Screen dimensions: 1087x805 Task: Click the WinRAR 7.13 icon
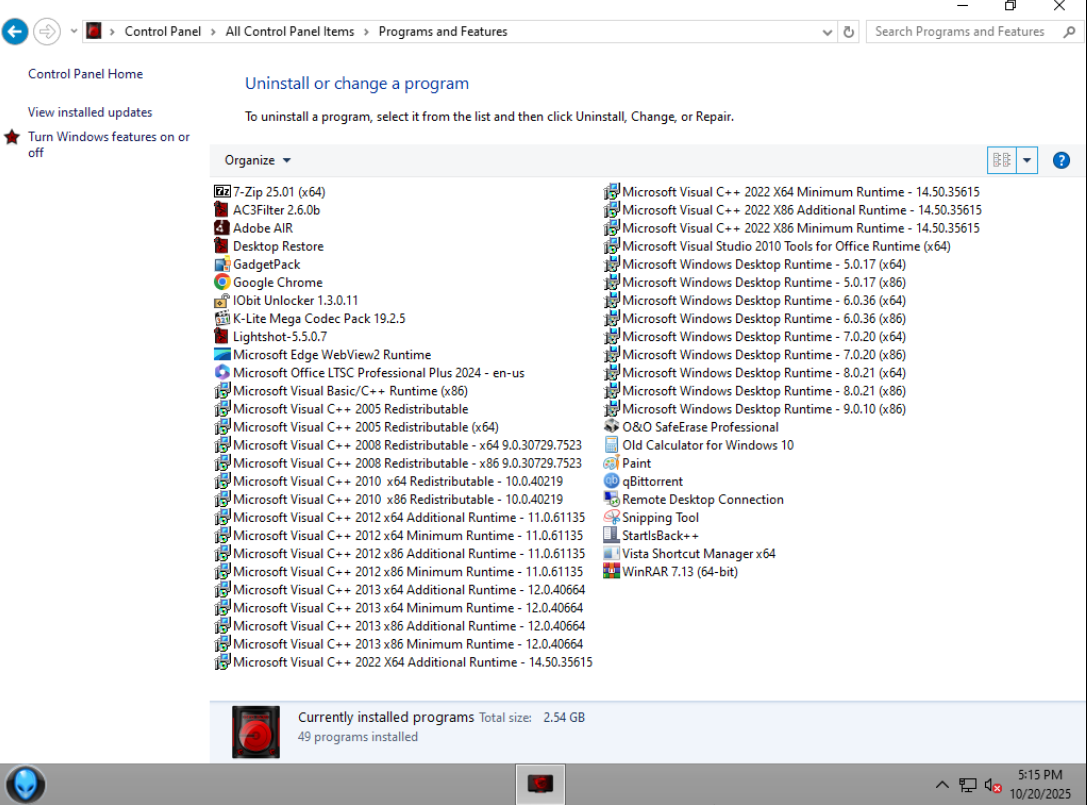(x=611, y=571)
